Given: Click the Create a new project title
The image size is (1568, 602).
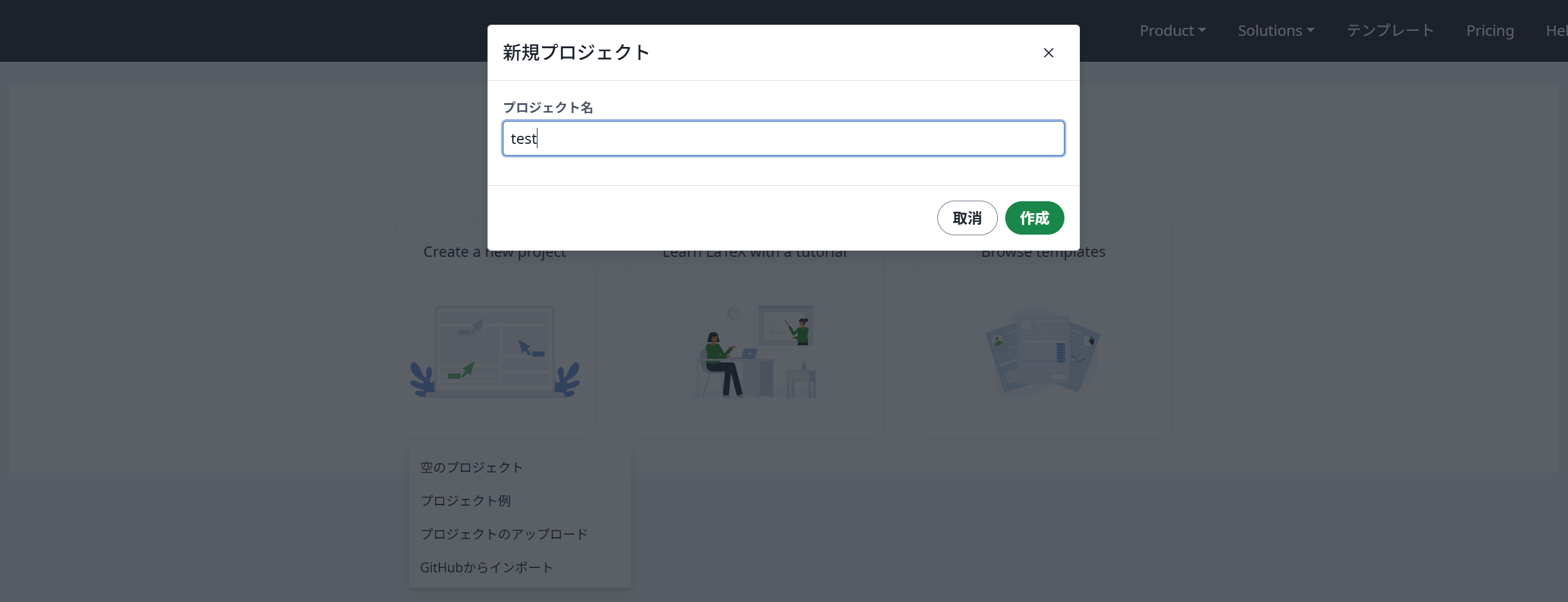Looking at the screenshot, I should pos(494,253).
